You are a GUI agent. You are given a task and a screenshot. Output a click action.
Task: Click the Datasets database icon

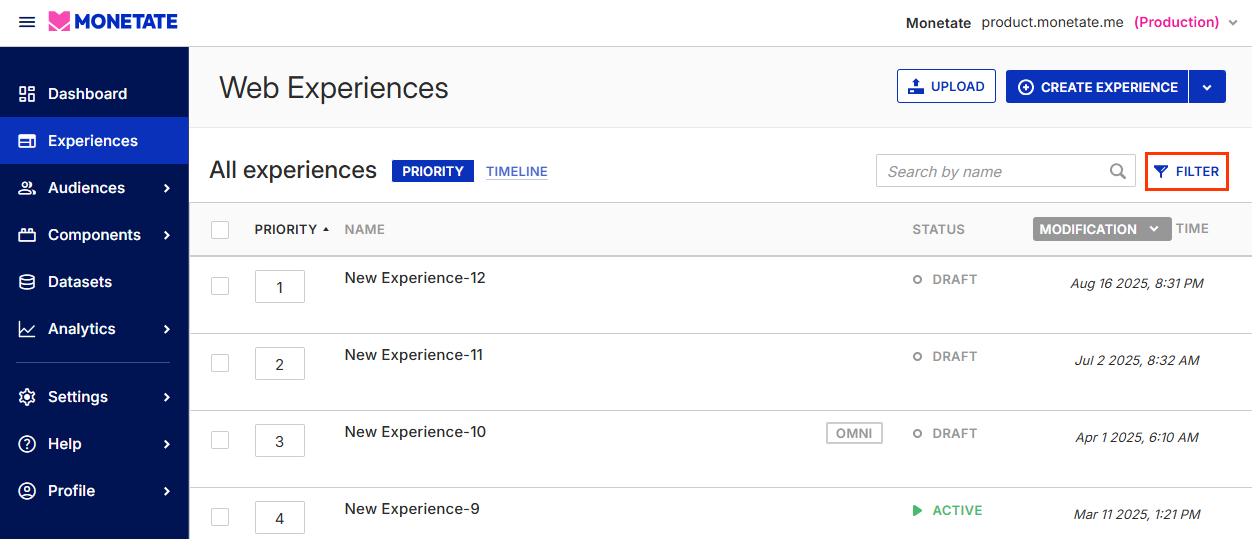tap(27, 282)
